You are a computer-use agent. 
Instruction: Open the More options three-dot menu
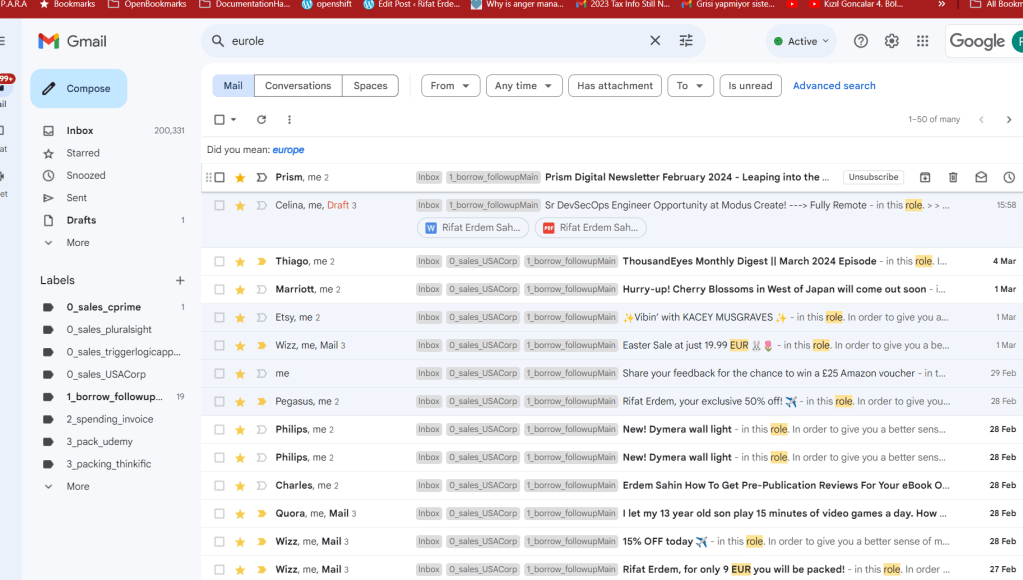[289, 119]
